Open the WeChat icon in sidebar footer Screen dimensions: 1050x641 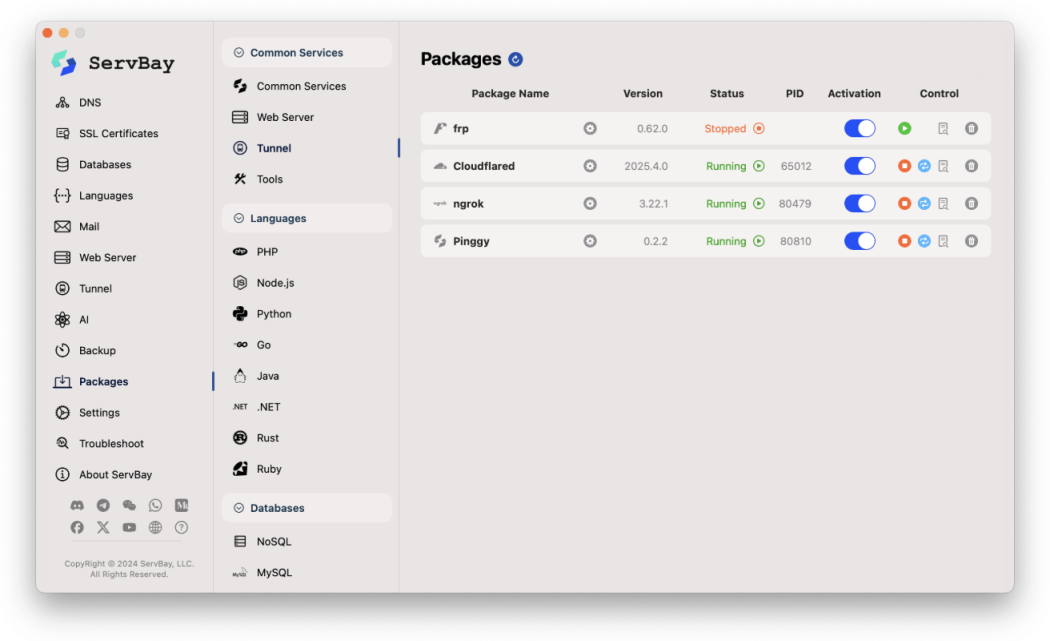[x=129, y=505]
